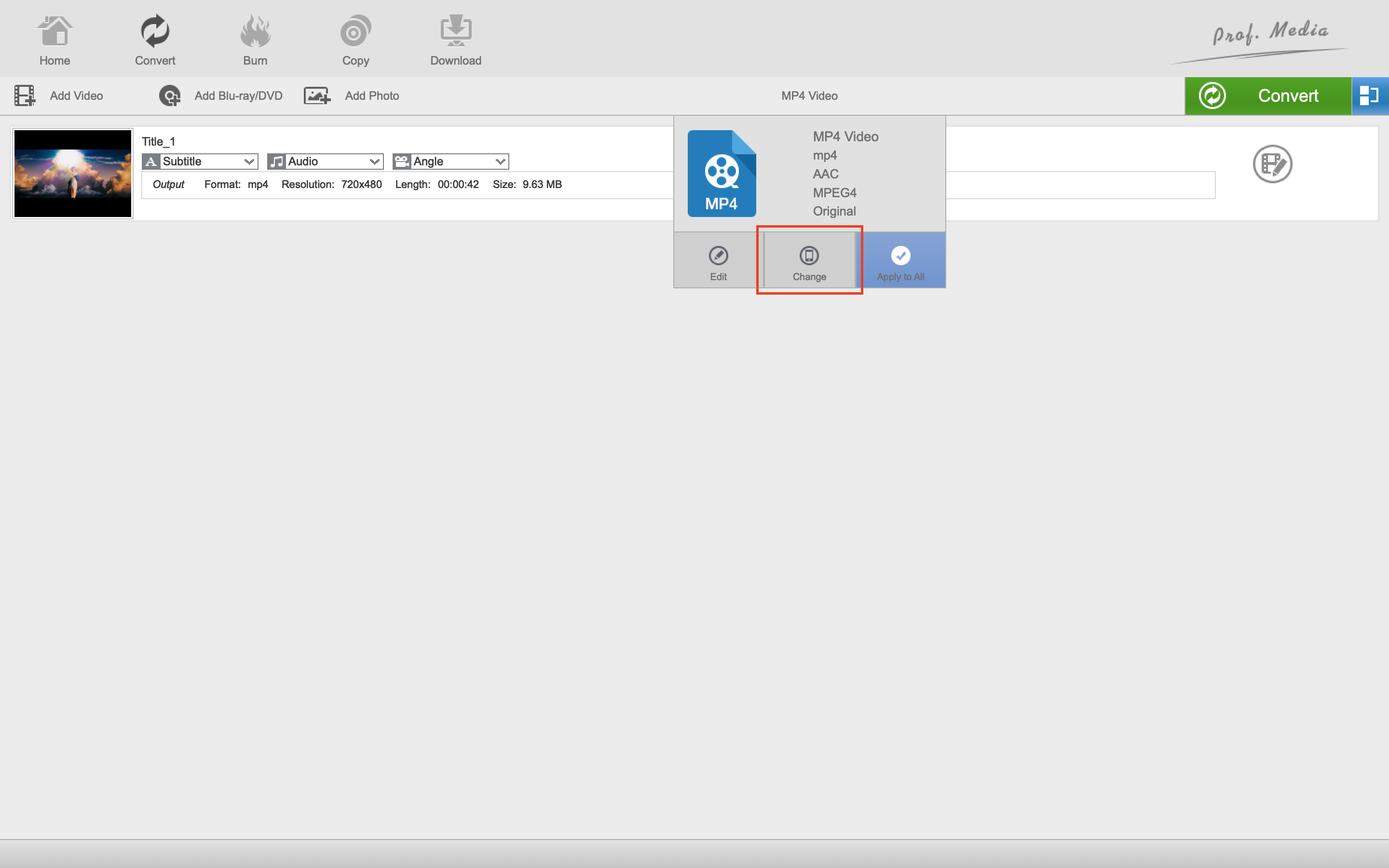The image size is (1389, 868).
Task: Click the Add Video icon
Action: point(25,96)
